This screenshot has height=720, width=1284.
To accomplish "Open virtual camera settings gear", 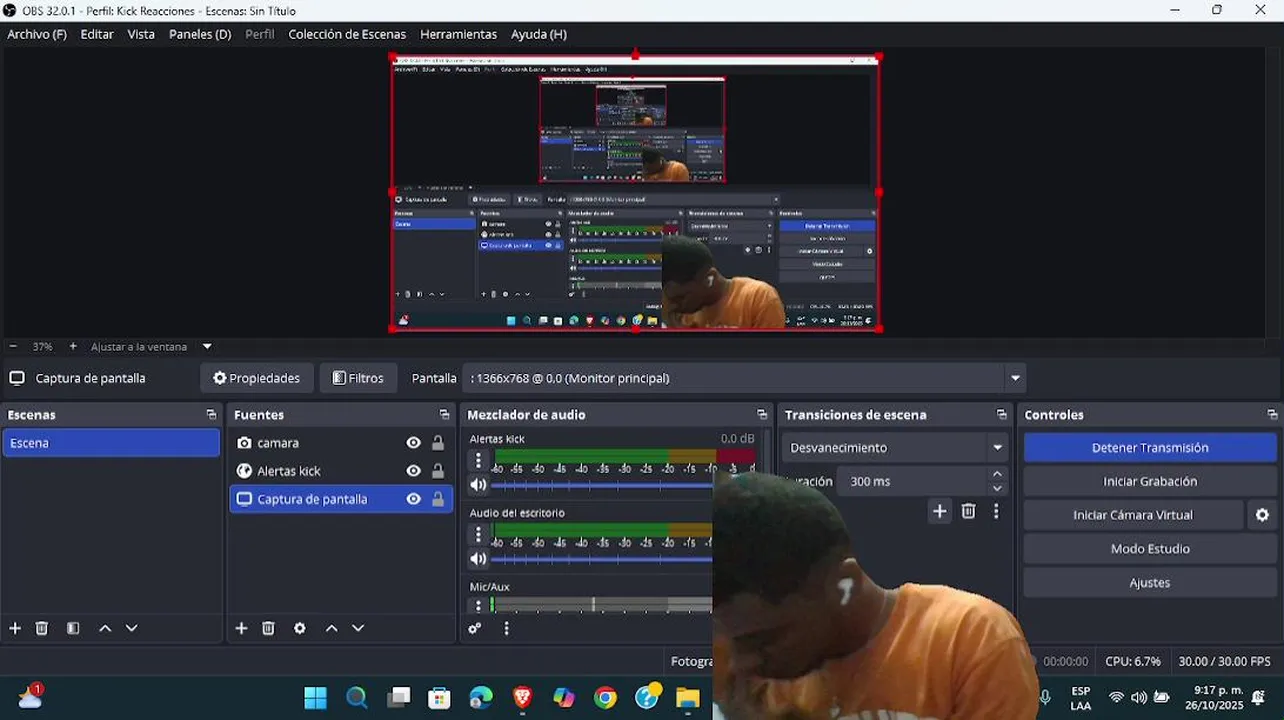I will click(1262, 515).
